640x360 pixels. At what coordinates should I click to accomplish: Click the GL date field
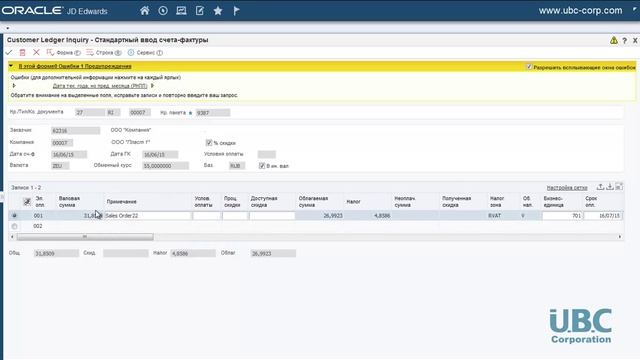click(160, 155)
